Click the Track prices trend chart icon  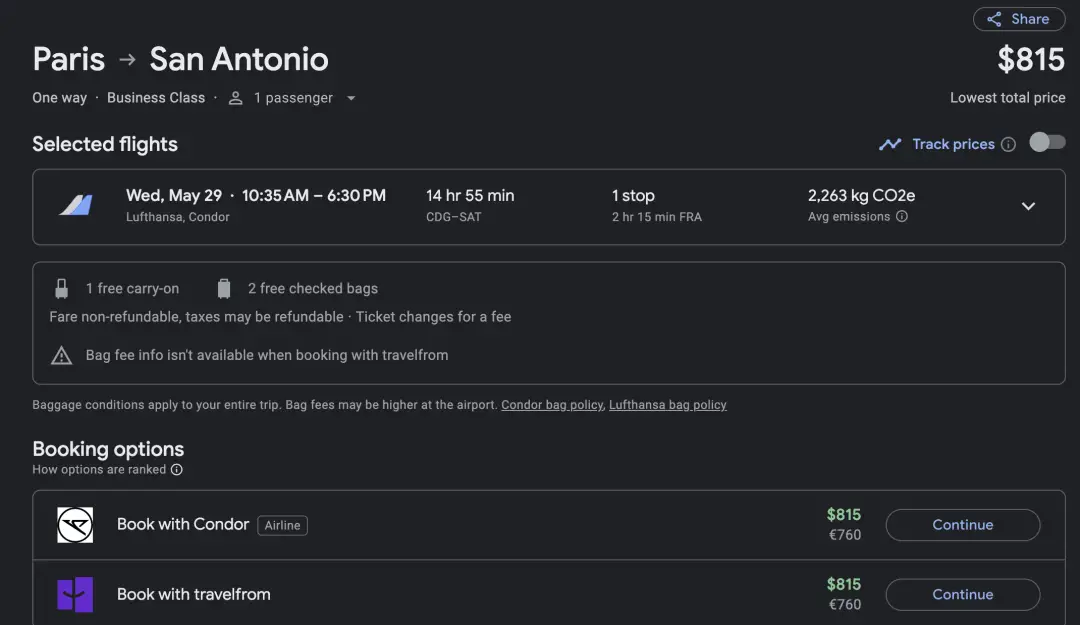pos(890,144)
